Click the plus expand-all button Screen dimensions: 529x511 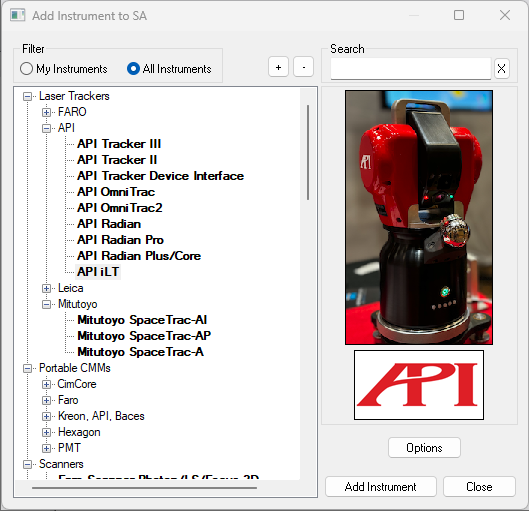(x=278, y=67)
